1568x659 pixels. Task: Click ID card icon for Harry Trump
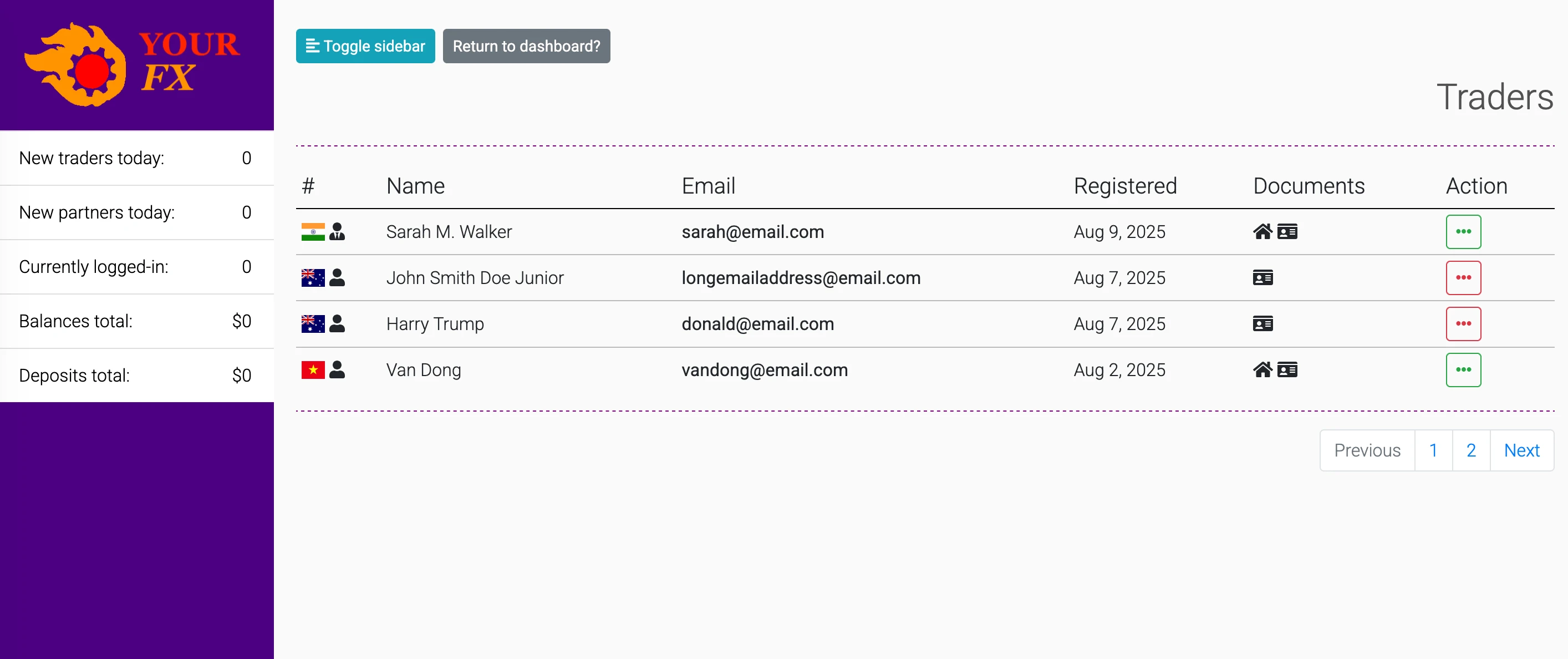click(1262, 324)
